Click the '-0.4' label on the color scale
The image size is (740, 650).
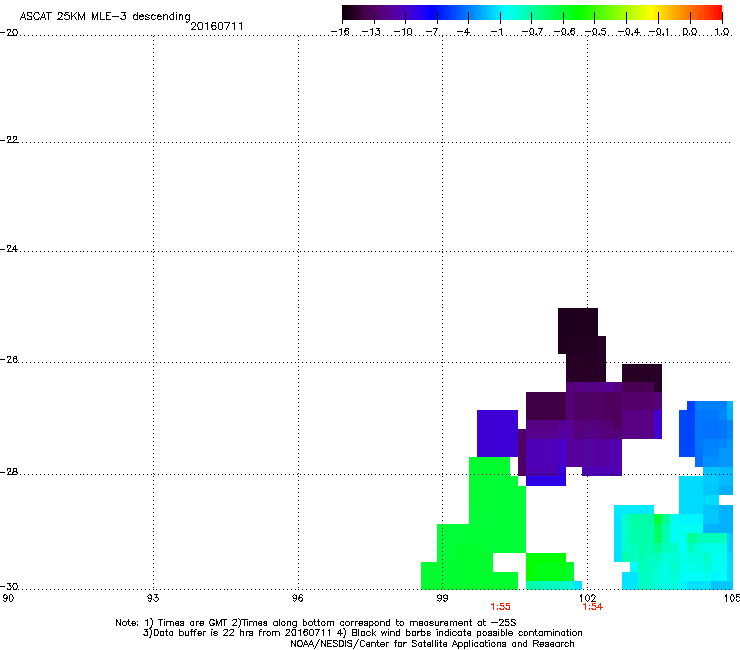tap(629, 32)
